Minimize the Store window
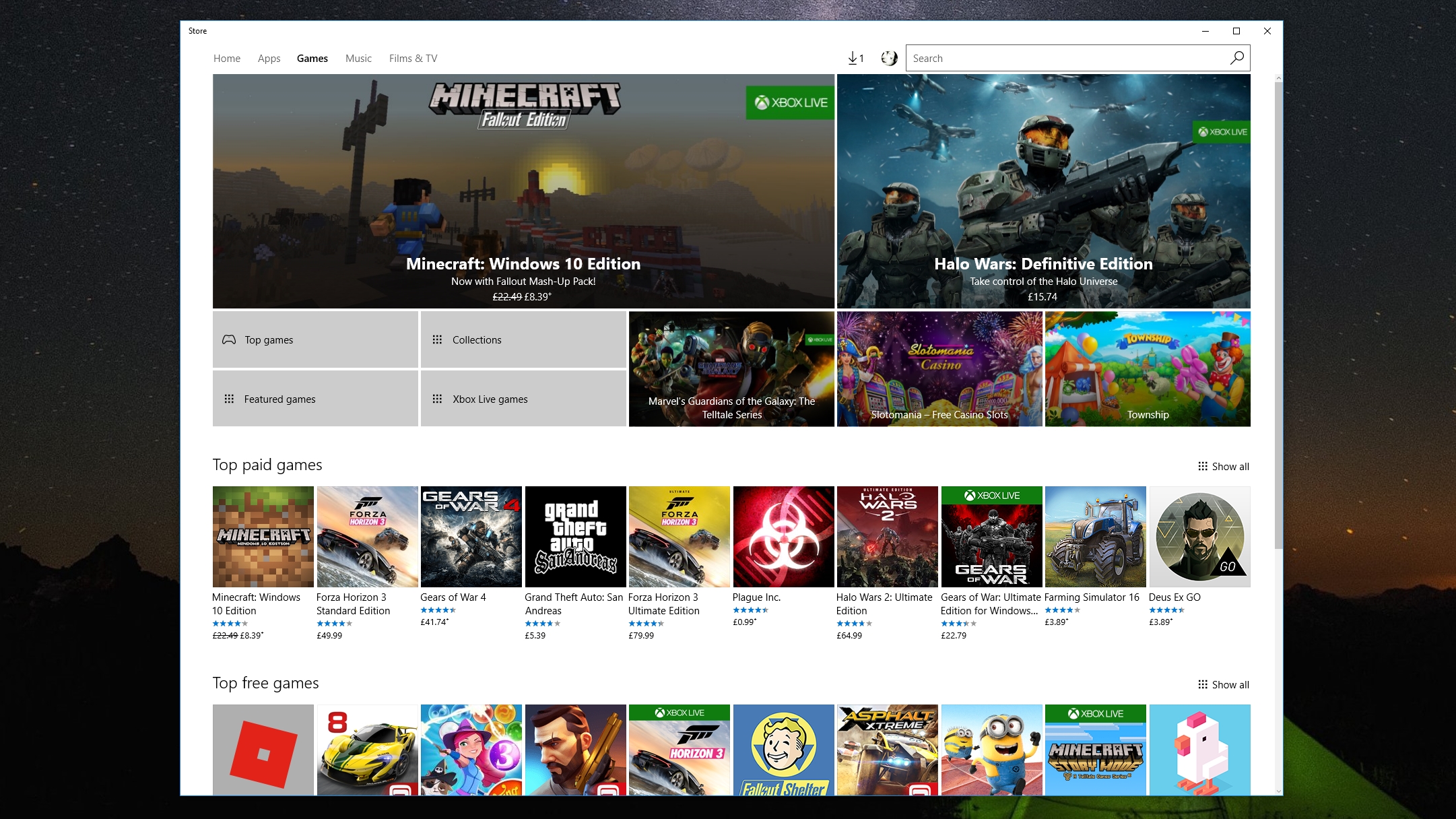Screen dimensions: 1456x819 click(x=1205, y=31)
